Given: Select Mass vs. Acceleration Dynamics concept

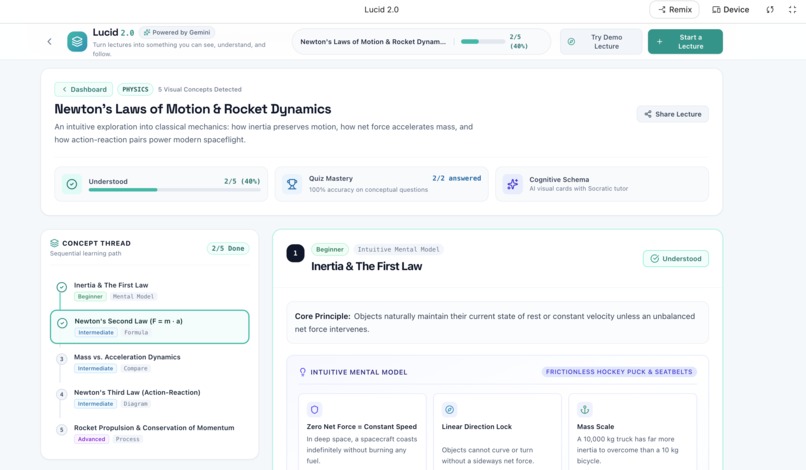Looking at the screenshot, I should tap(150, 363).
